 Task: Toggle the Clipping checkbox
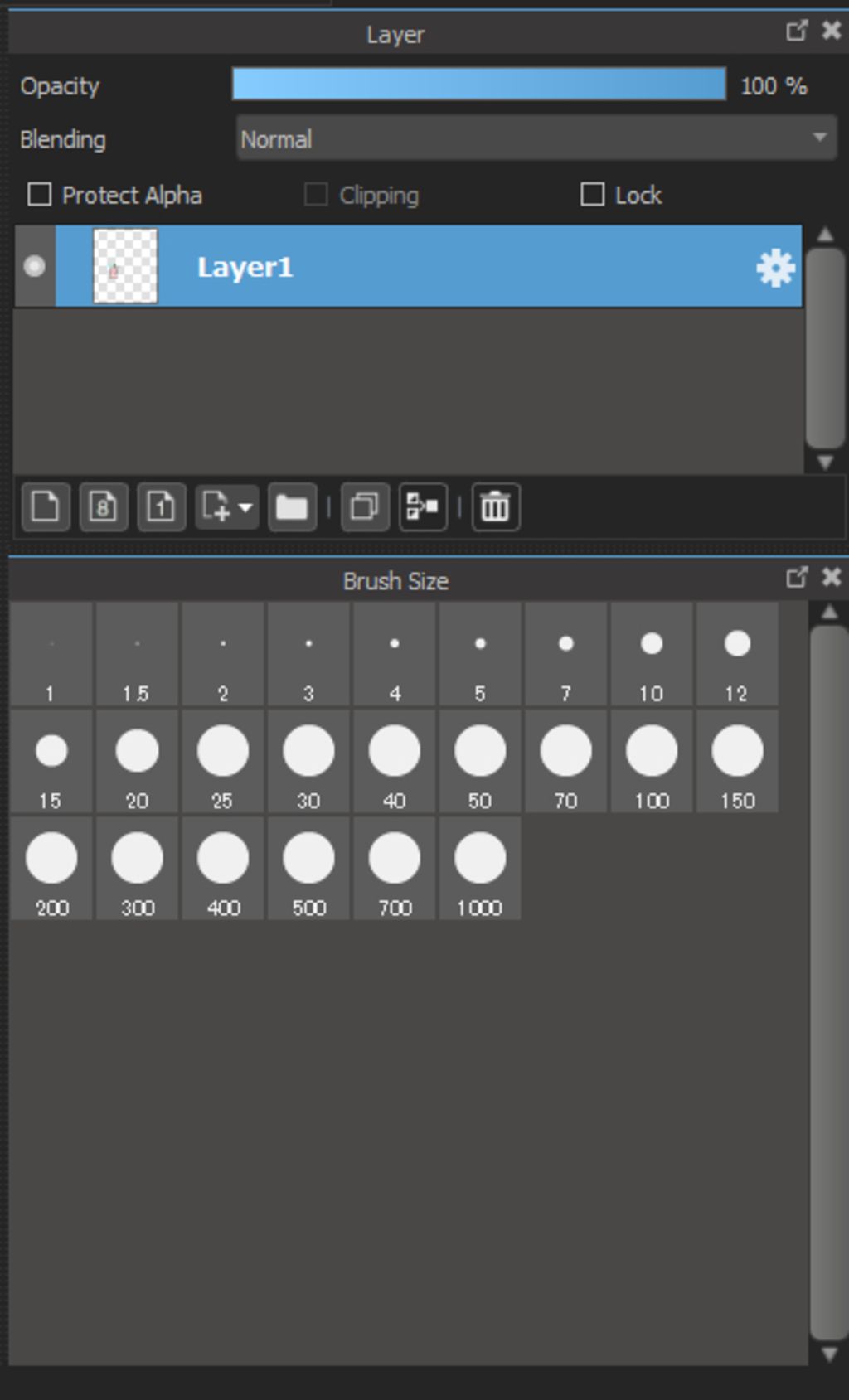[316, 195]
